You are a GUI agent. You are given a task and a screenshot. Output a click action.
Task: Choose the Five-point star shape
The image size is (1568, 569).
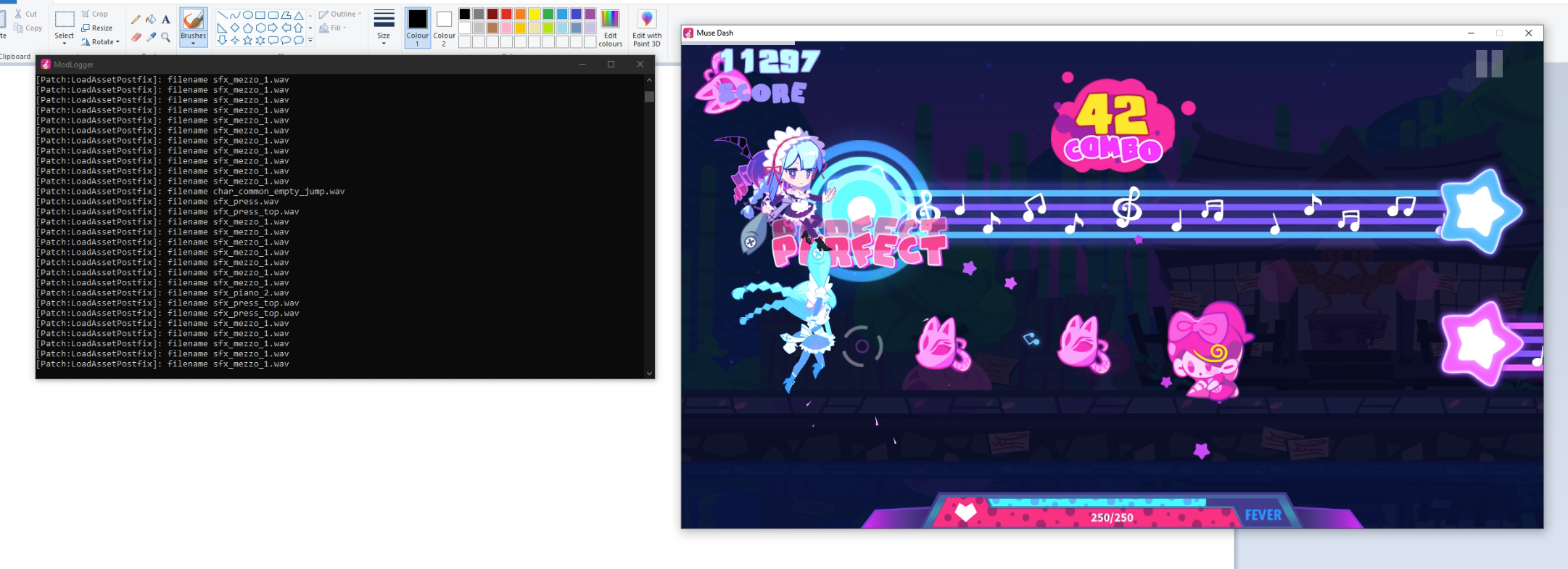click(247, 41)
